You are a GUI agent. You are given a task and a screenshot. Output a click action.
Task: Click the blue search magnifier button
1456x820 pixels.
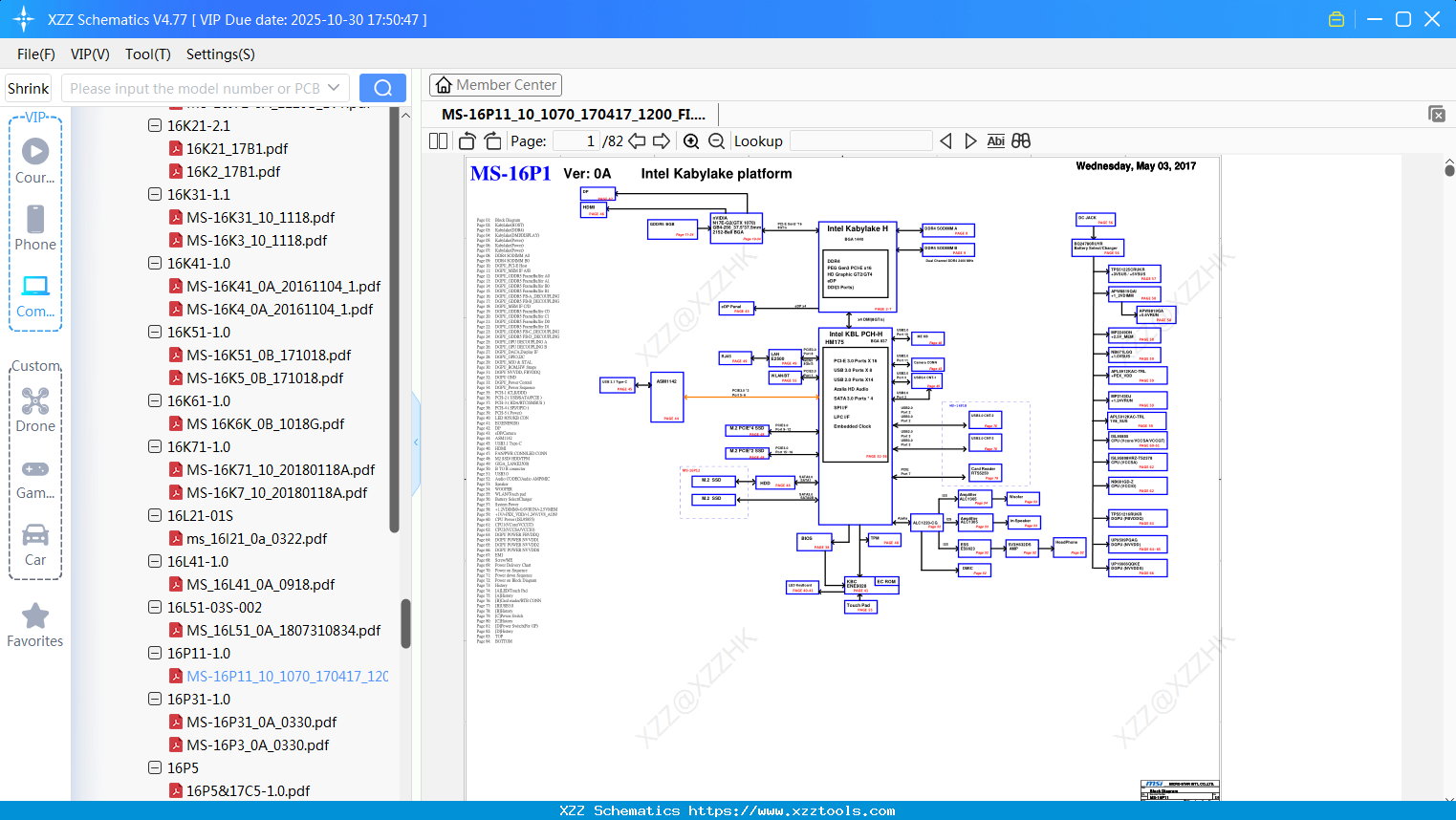382,88
